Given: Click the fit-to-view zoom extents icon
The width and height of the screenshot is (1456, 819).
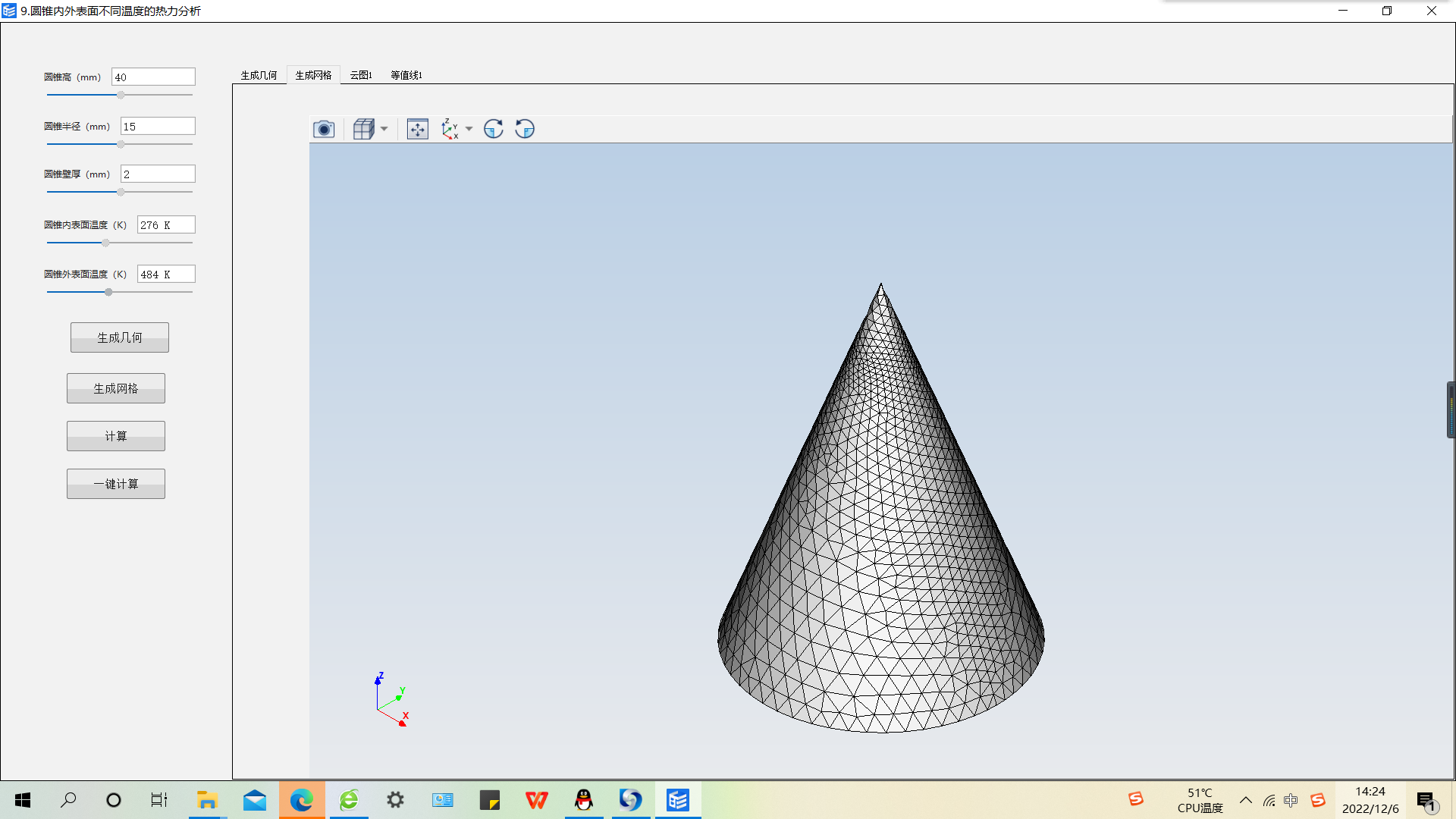Looking at the screenshot, I should (418, 129).
